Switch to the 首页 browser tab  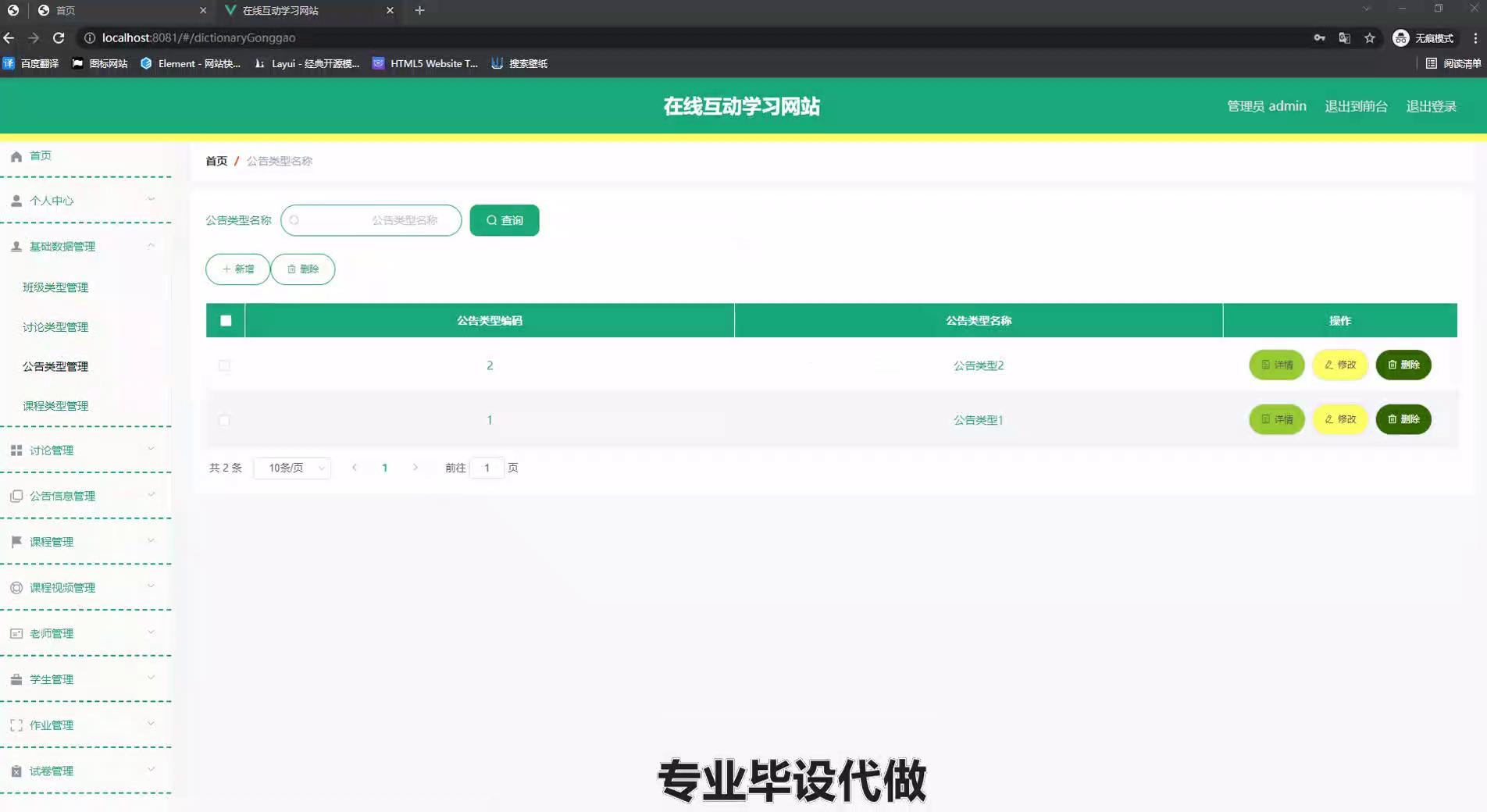(x=117, y=10)
